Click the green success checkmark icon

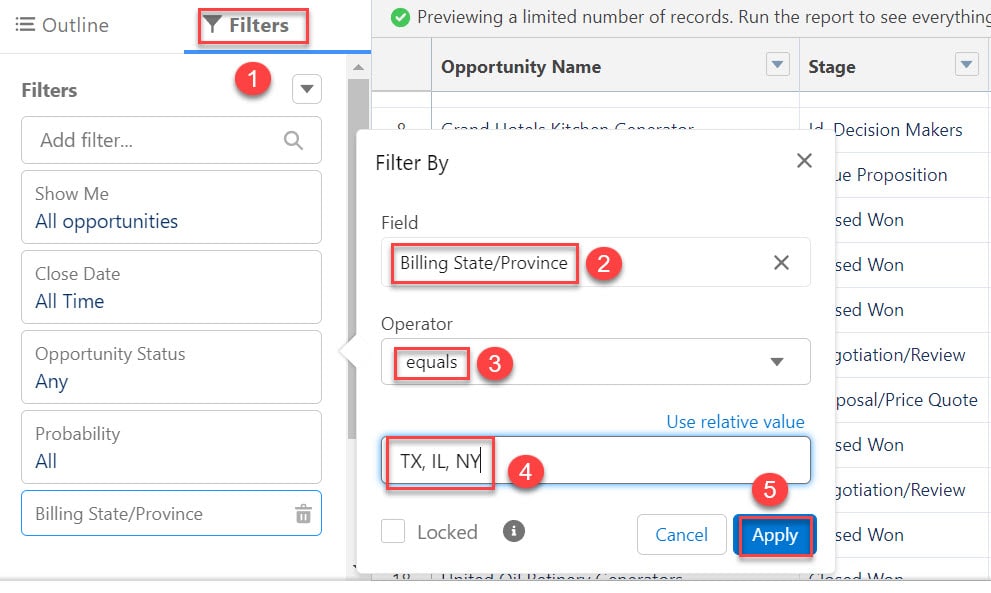pos(401,17)
